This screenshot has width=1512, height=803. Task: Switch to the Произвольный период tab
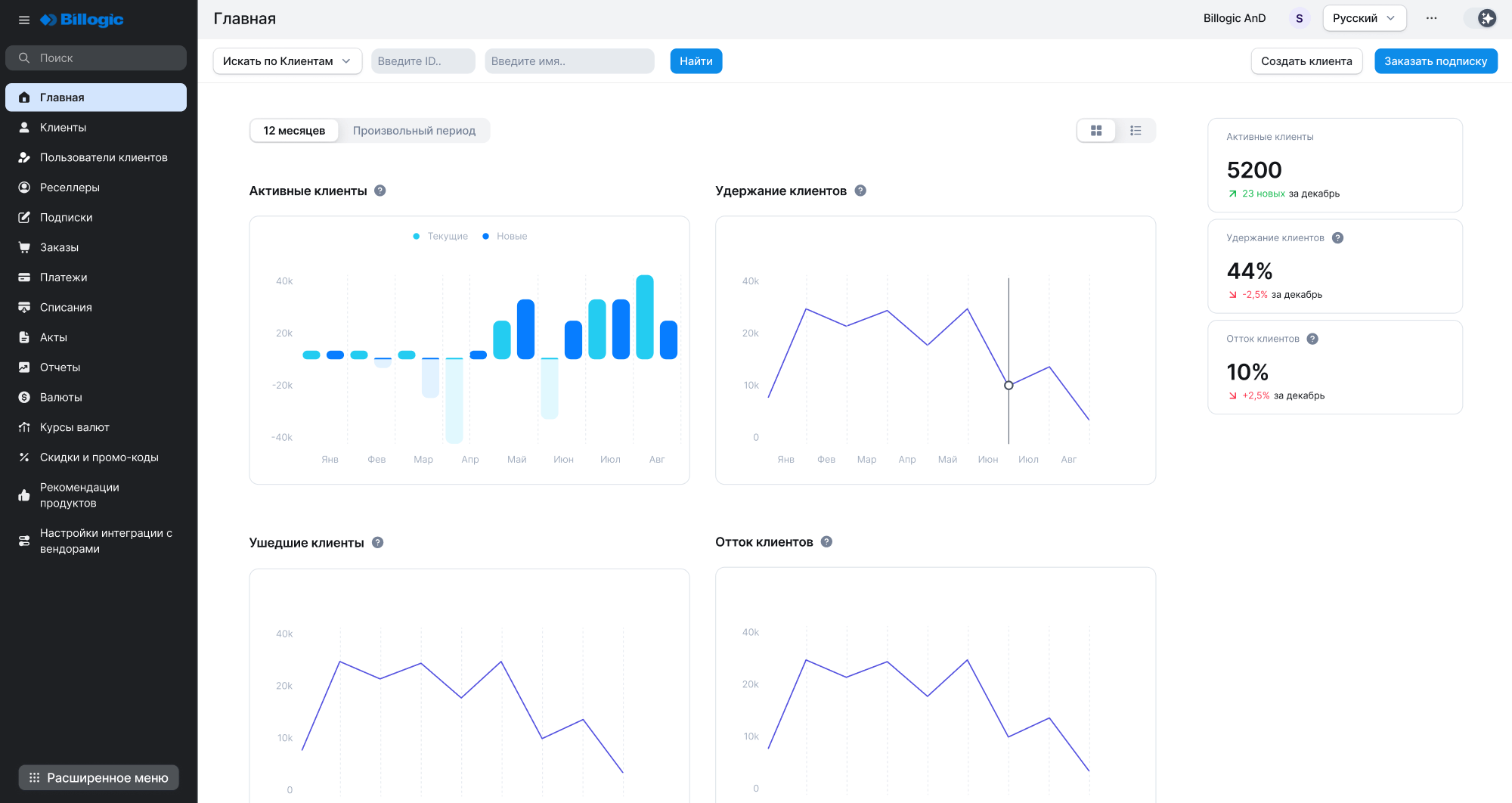tap(414, 130)
